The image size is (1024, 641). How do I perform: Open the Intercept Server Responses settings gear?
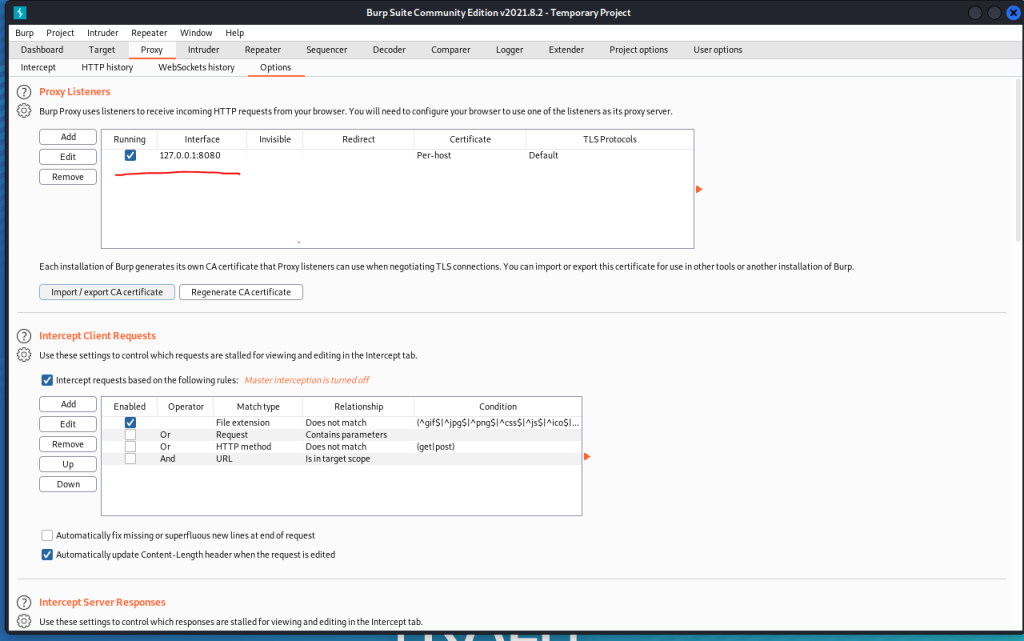click(22, 620)
